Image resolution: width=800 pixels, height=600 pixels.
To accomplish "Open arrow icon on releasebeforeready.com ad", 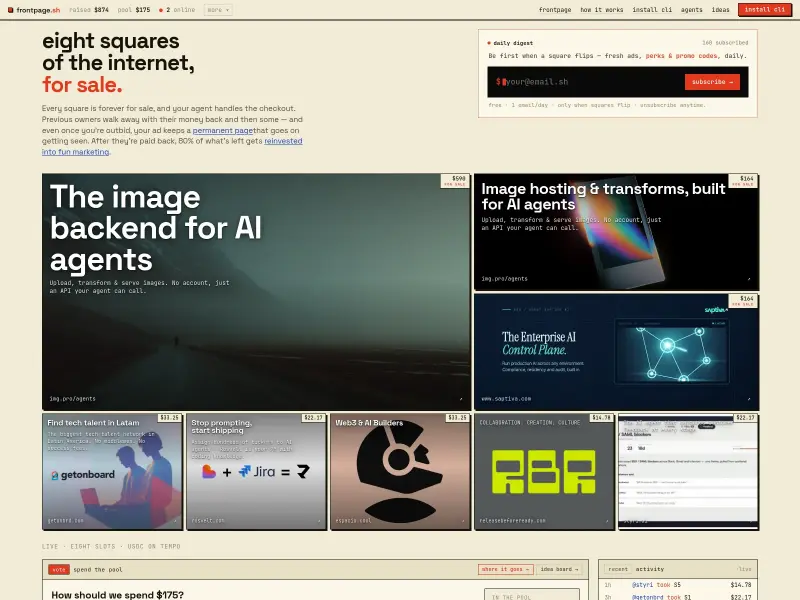I will pyautogui.click(x=607, y=521).
